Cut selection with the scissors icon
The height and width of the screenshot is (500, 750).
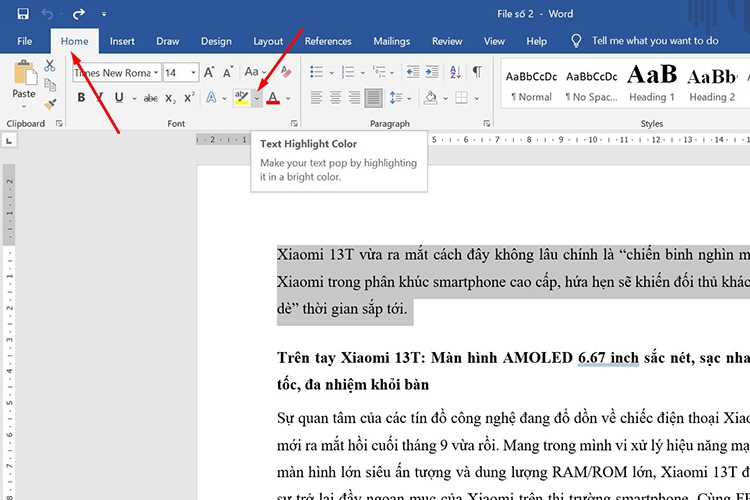coord(50,66)
